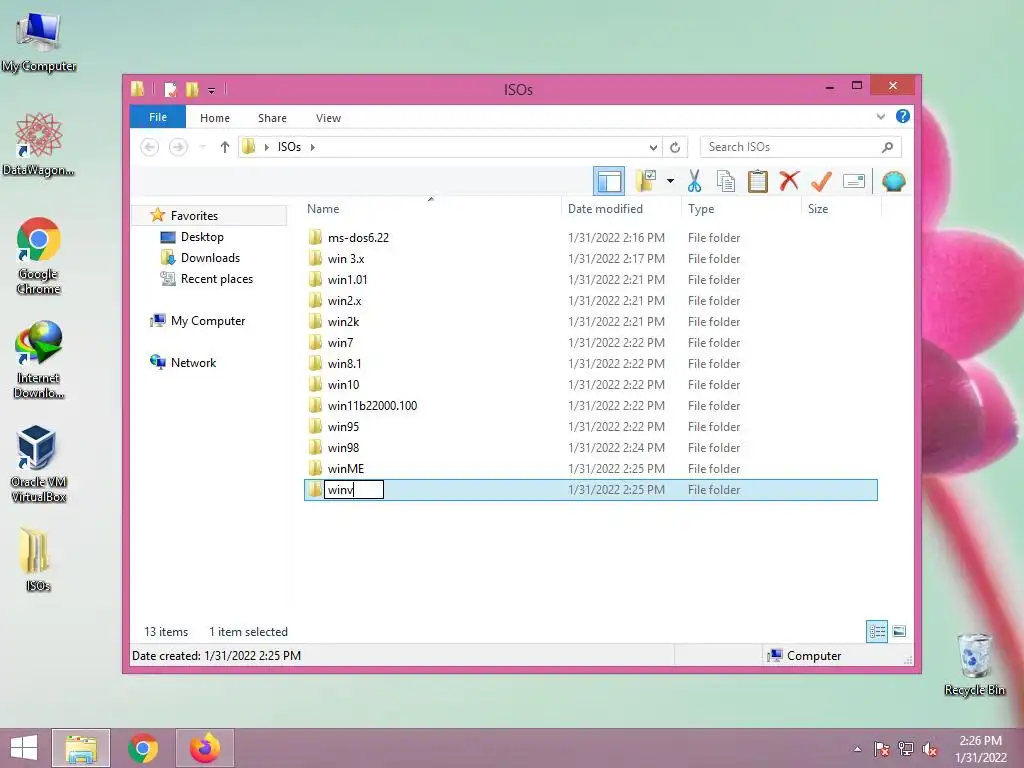The image size is (1024, 768).
Task: Open Google Chrome desktop shortcut
Action: point(39,256)
